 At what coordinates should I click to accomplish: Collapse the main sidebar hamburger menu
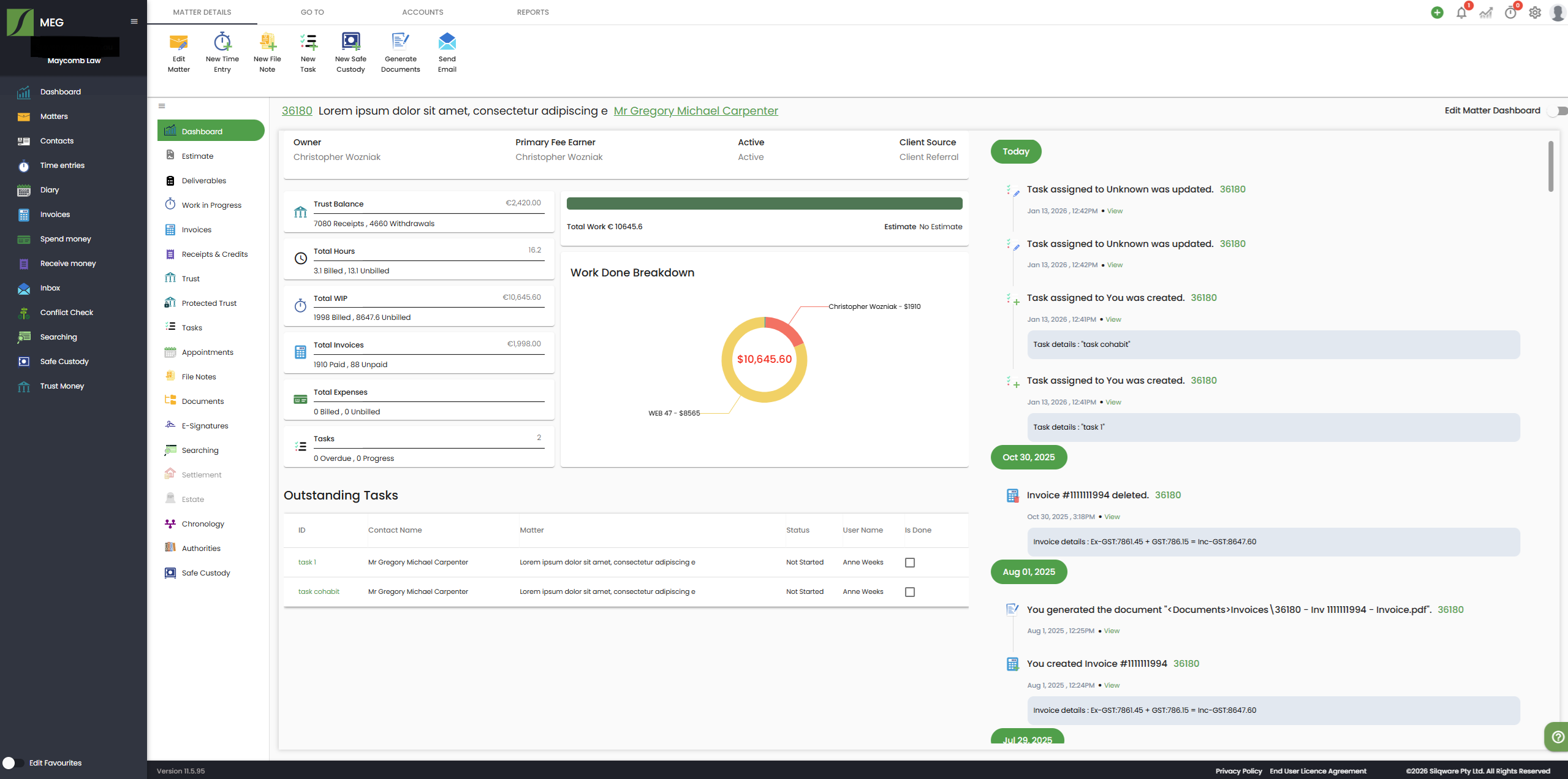[134, 21]
